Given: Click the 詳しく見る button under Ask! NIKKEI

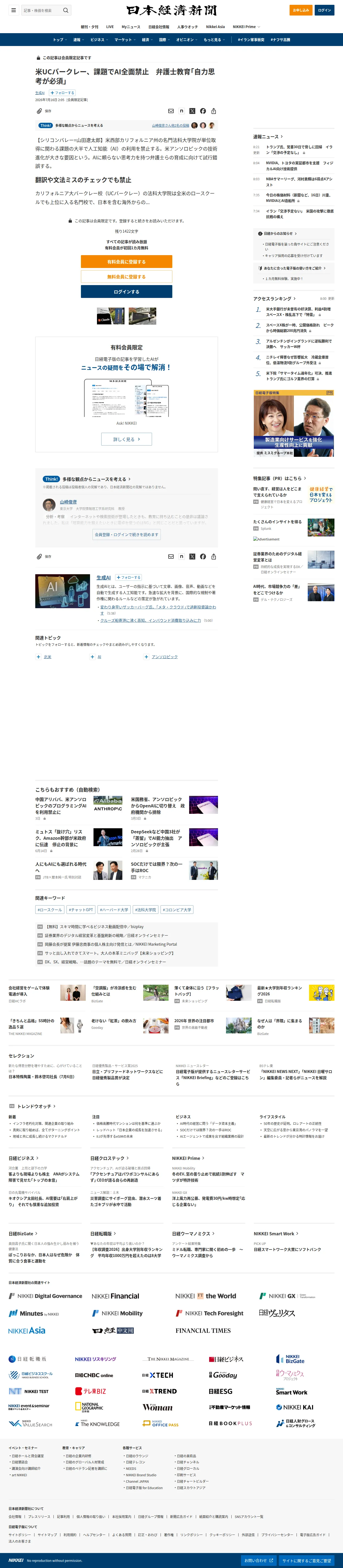Looking at the screenshot, I should (x=127, y=439).
